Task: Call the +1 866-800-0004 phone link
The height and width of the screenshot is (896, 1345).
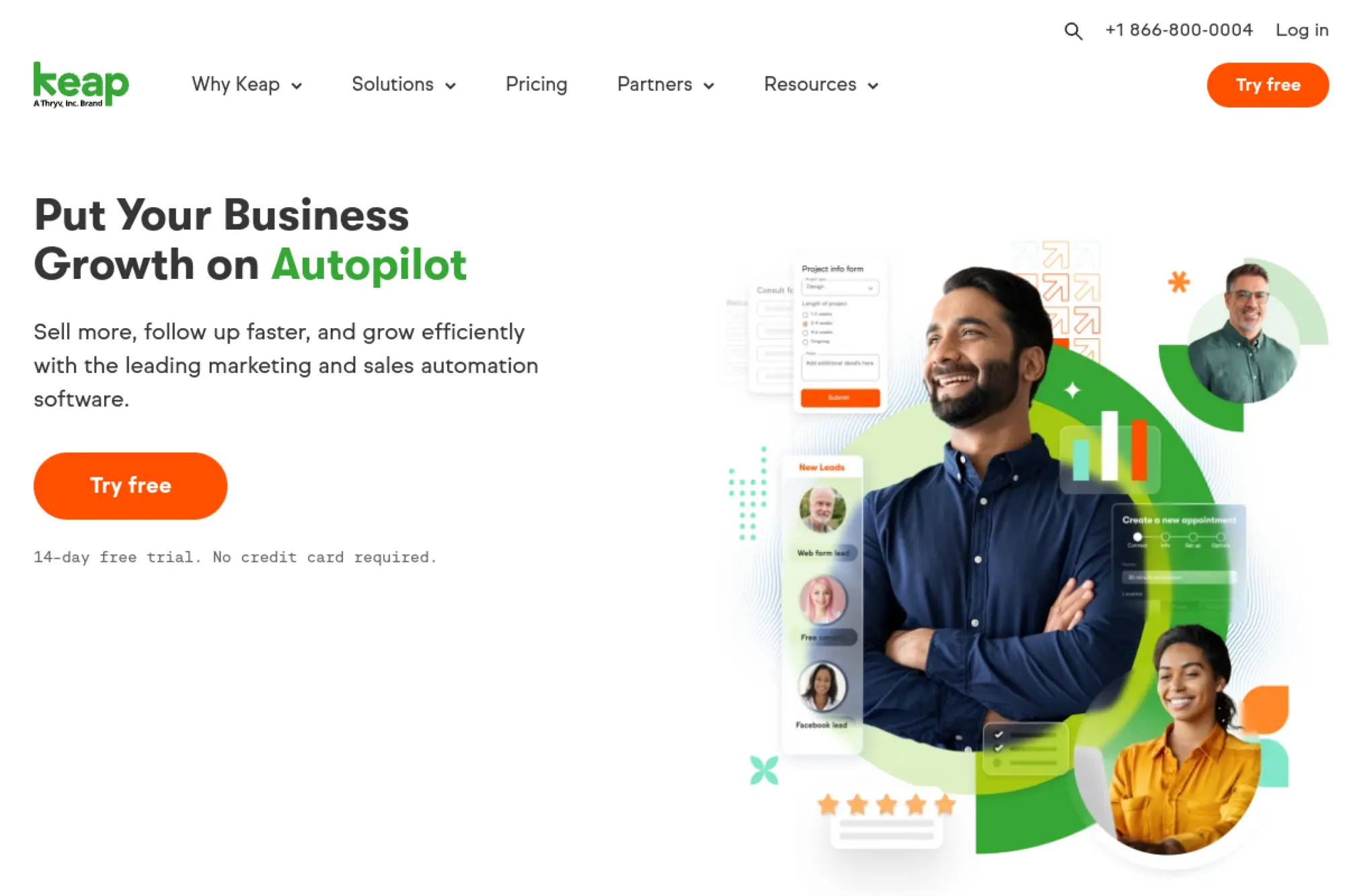Action: tap(1179, 30)
